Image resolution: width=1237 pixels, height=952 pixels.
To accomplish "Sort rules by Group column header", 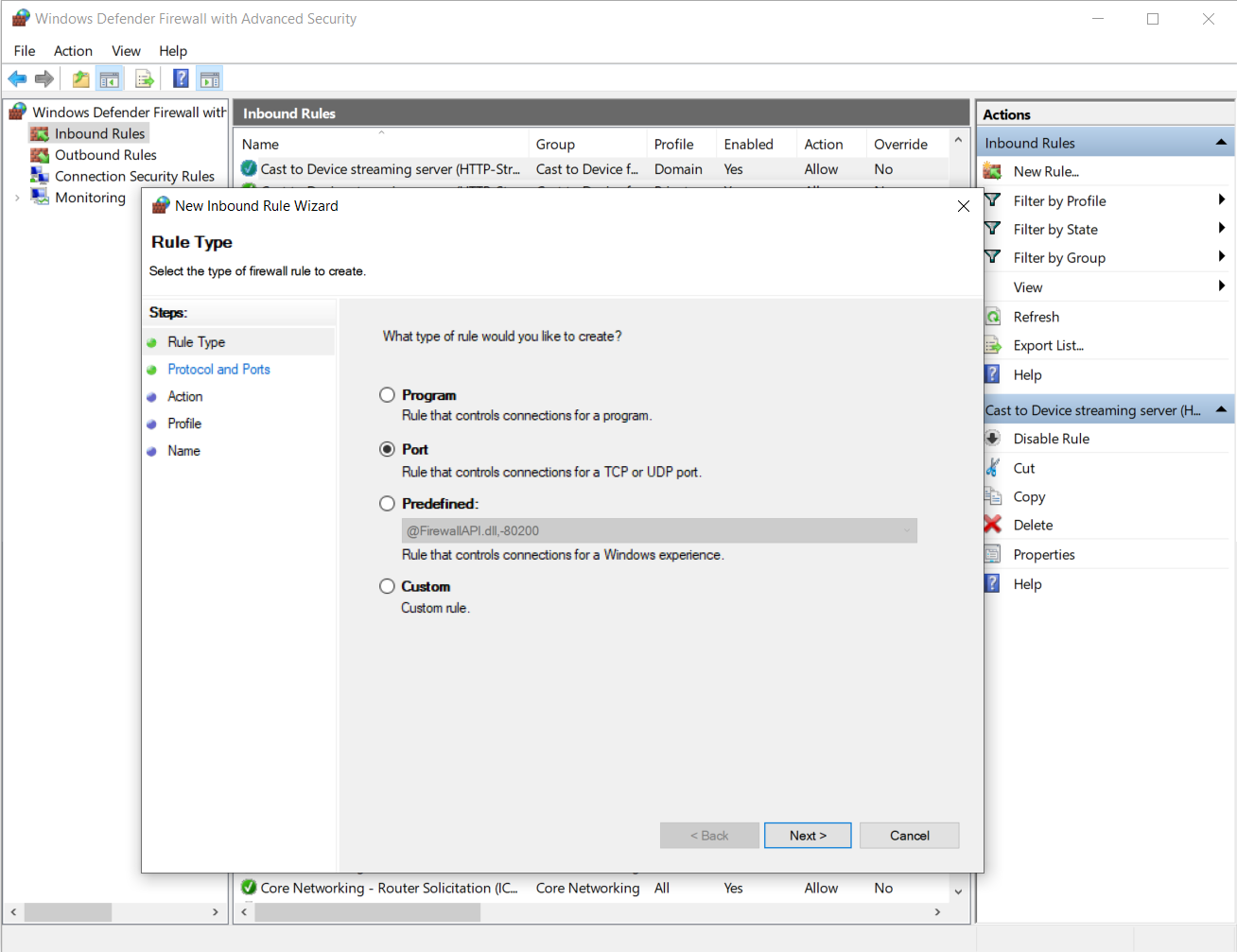I will pyautogui.click(x=587, y=144).
